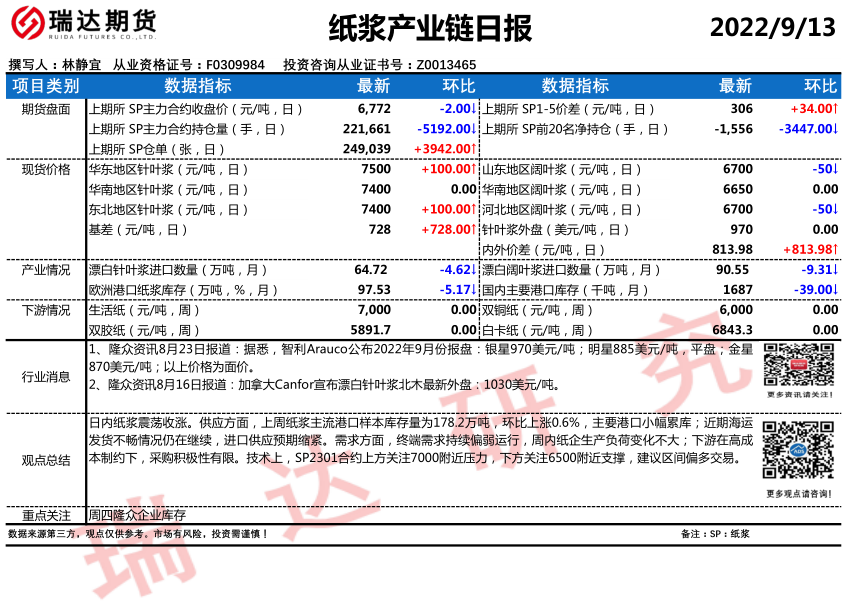Click the blue down arrow next to -5192.00
Viewport: 846px width, 605px height.
(x=474, y=129)
